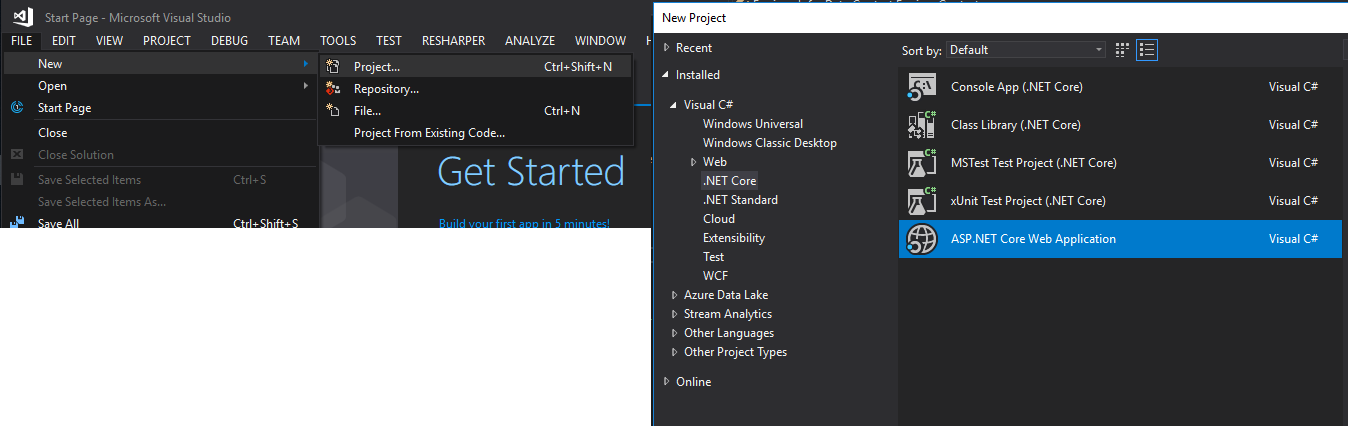Choose Close in the File menu
This screenshot has height=426, width=1348.
[160, 133]
